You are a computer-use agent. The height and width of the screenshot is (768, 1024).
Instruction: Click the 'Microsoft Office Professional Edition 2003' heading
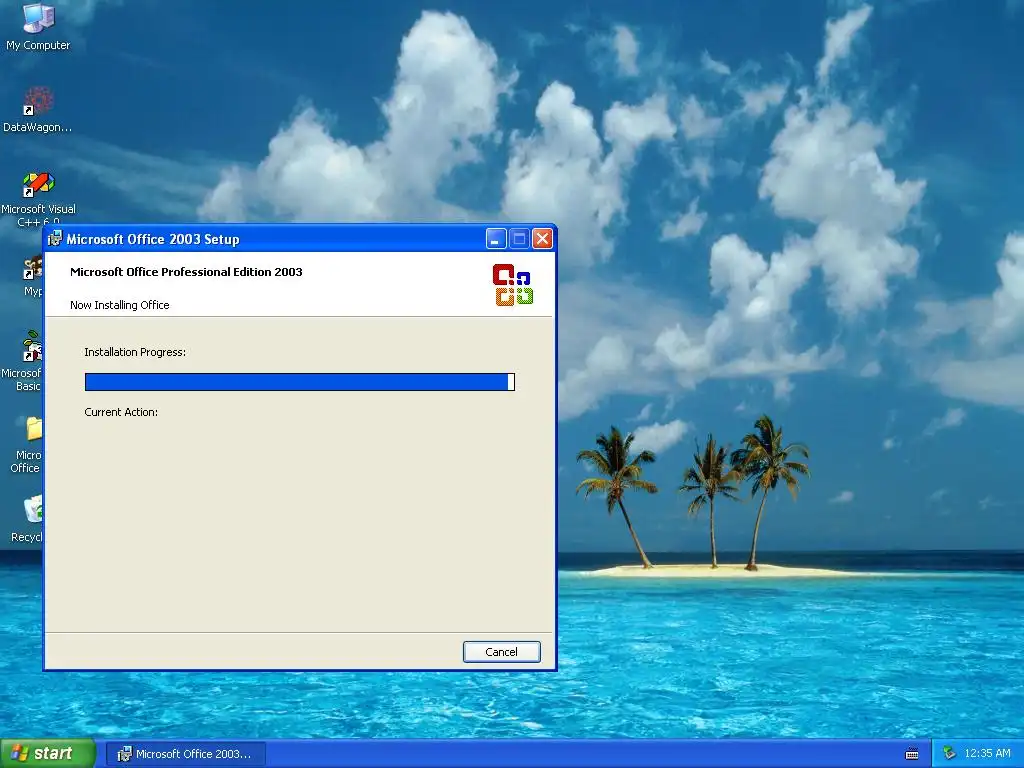point(186,272)
